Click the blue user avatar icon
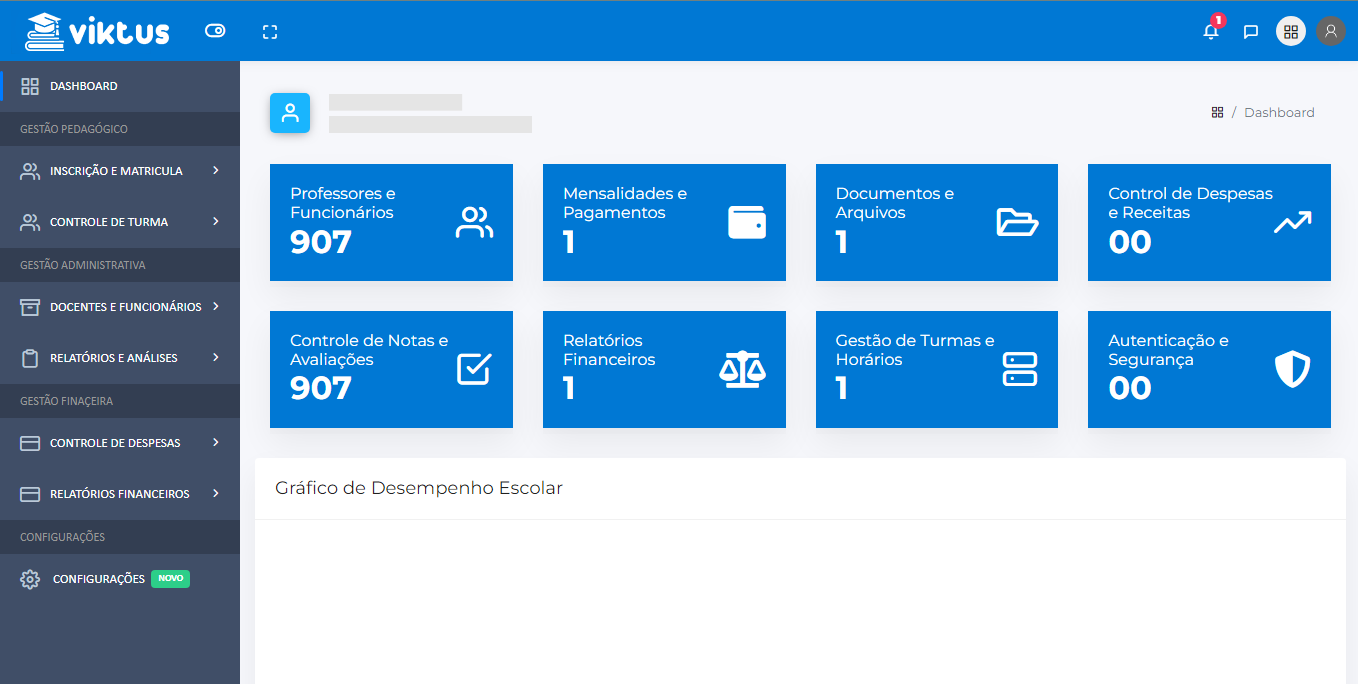The width and height of the screenshot is (1358, 684). [x=290, y=113]
